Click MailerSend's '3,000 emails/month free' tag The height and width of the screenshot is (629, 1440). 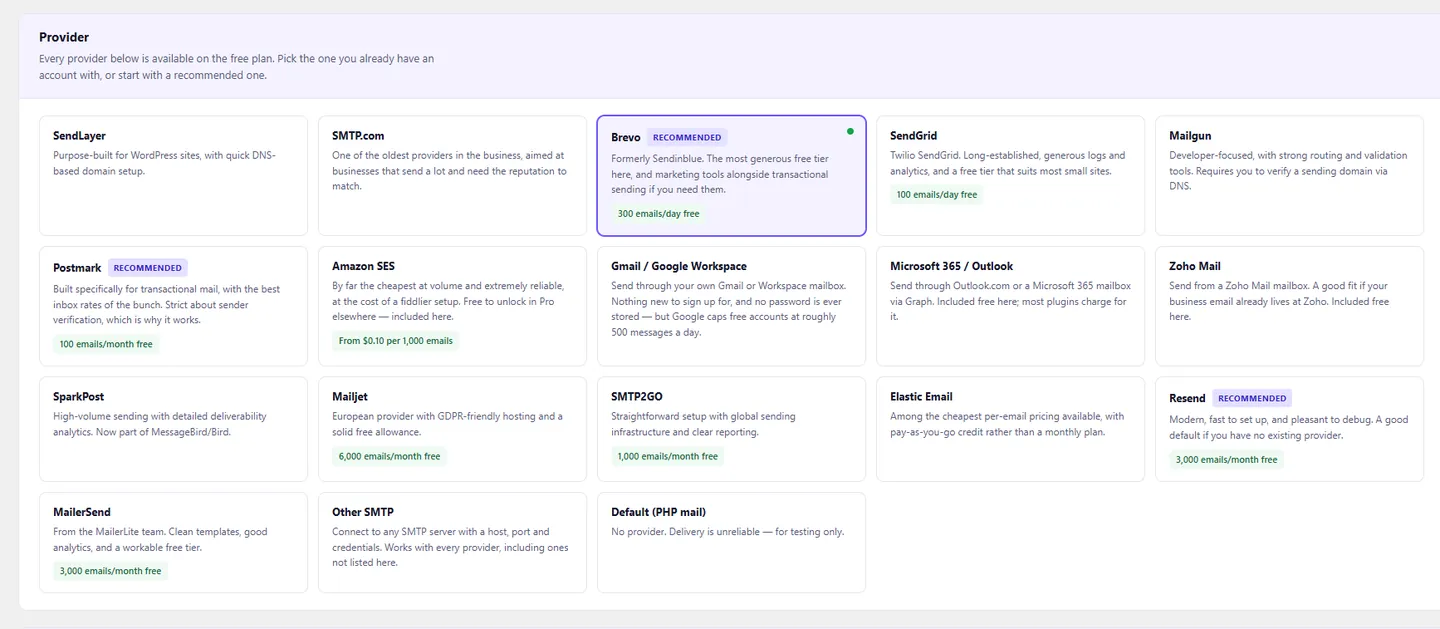[110, 571]
